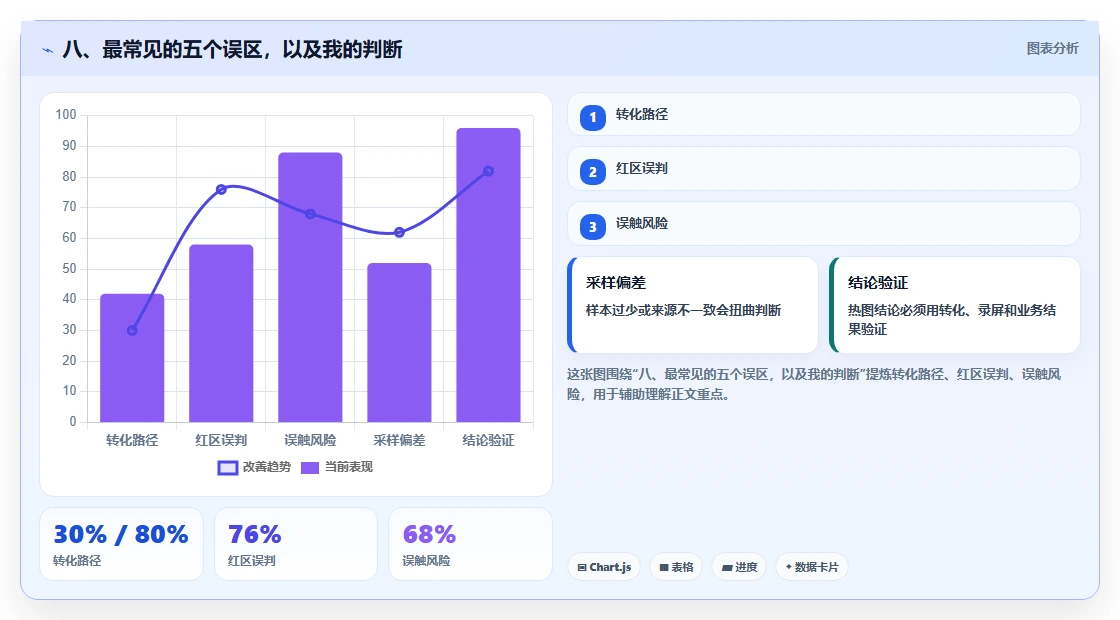Image resolution: width=1120 pixels, height=620 pixels.
Task: Click the 76% stat value
Action: tap(254, 534)
